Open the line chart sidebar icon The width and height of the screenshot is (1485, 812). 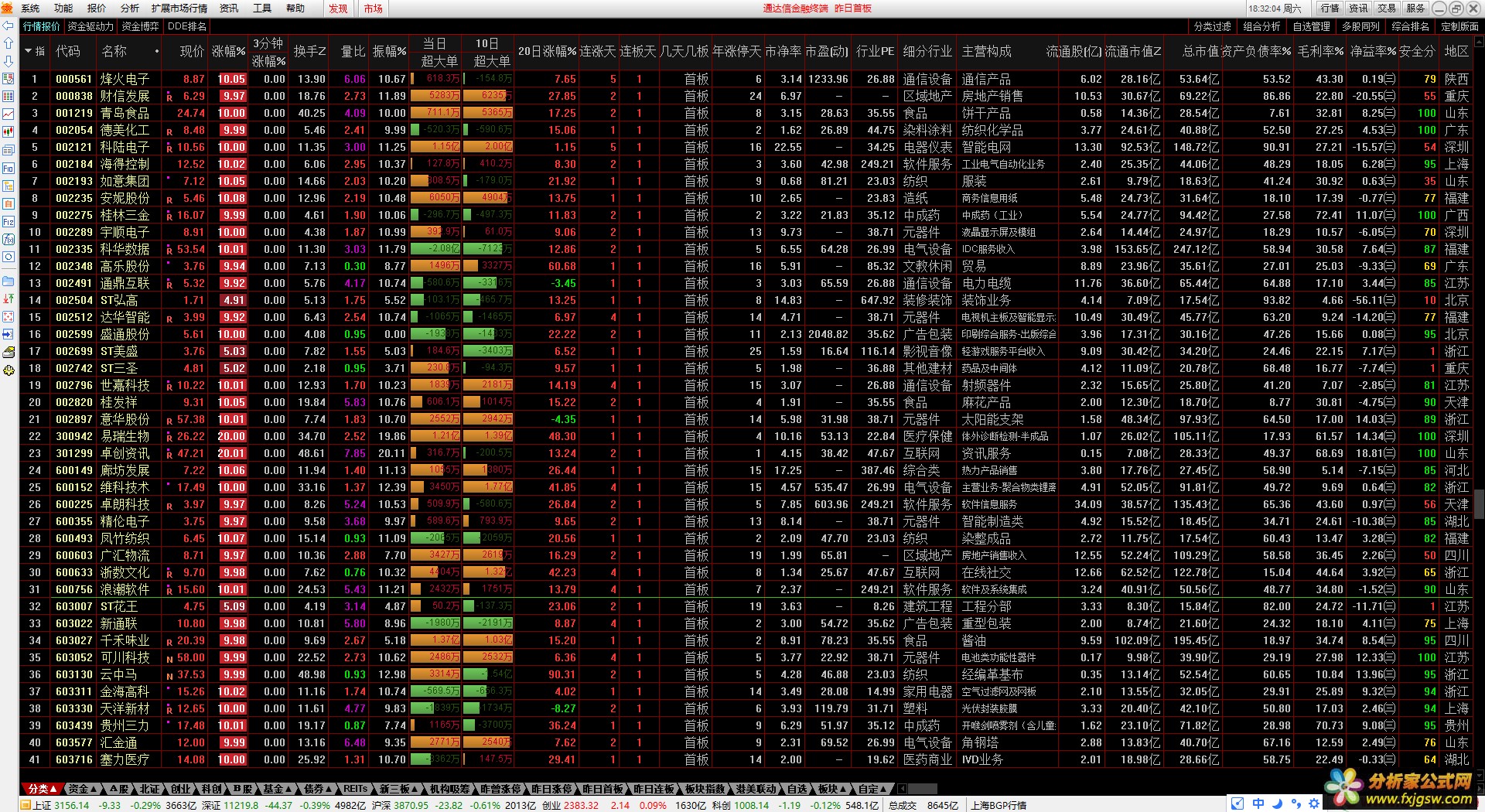[9, 114]
